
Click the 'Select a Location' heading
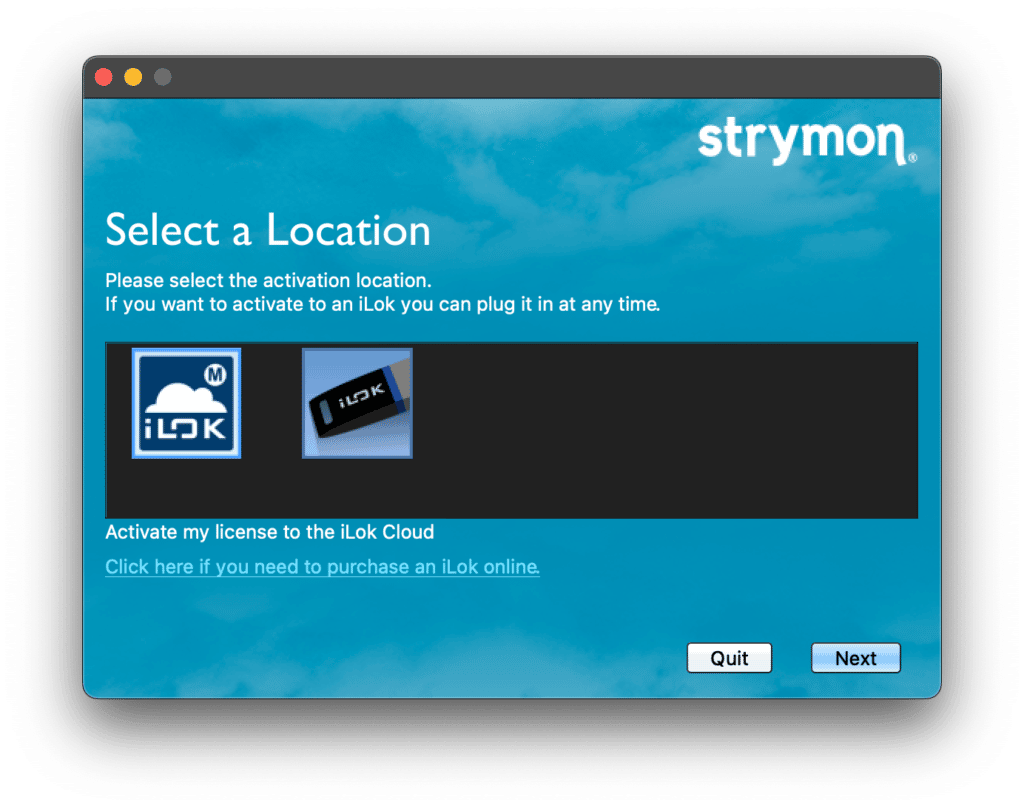pyautogui.click(x=268, y=230)
